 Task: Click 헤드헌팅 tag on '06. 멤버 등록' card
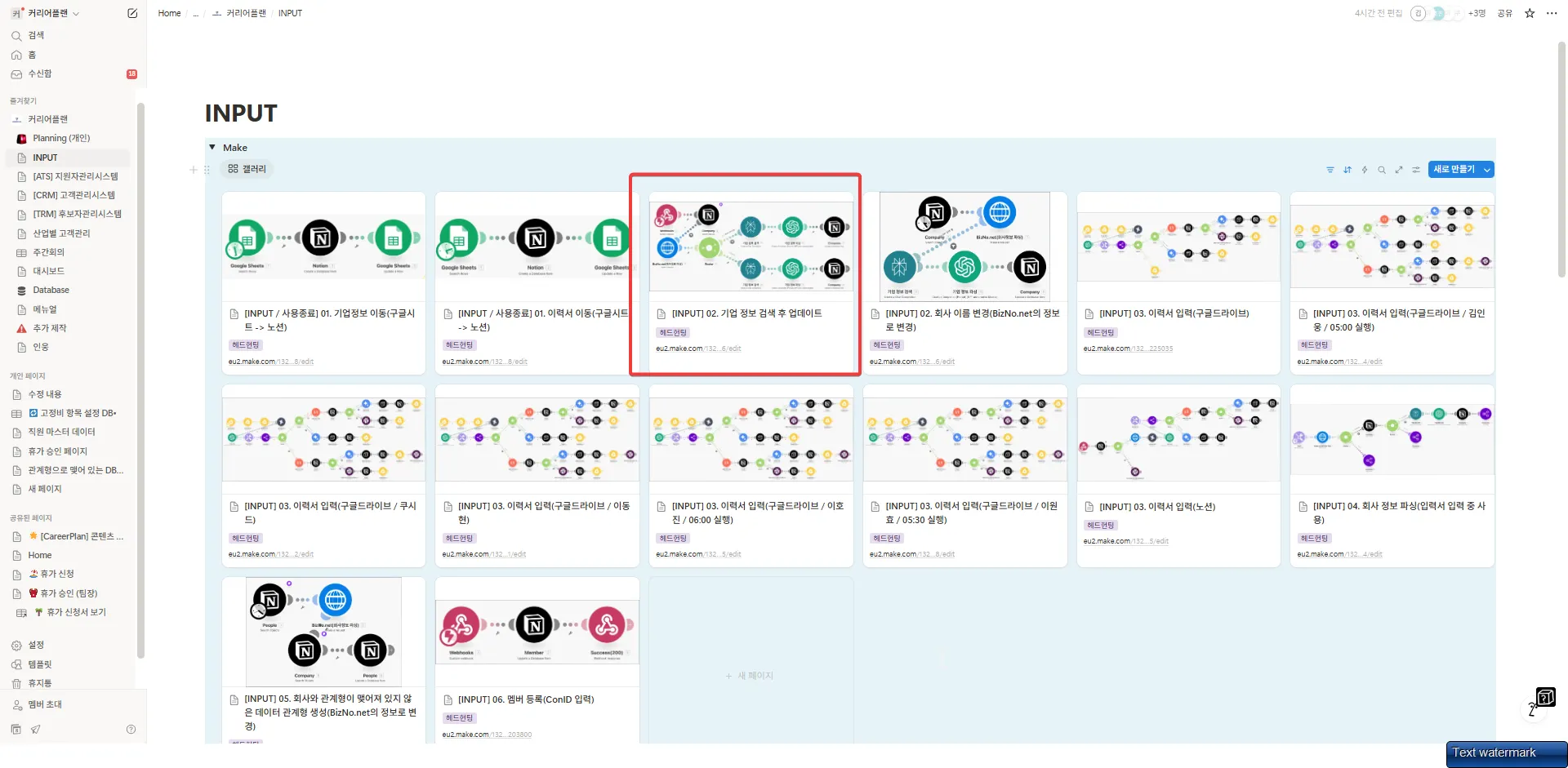(460, 718)
